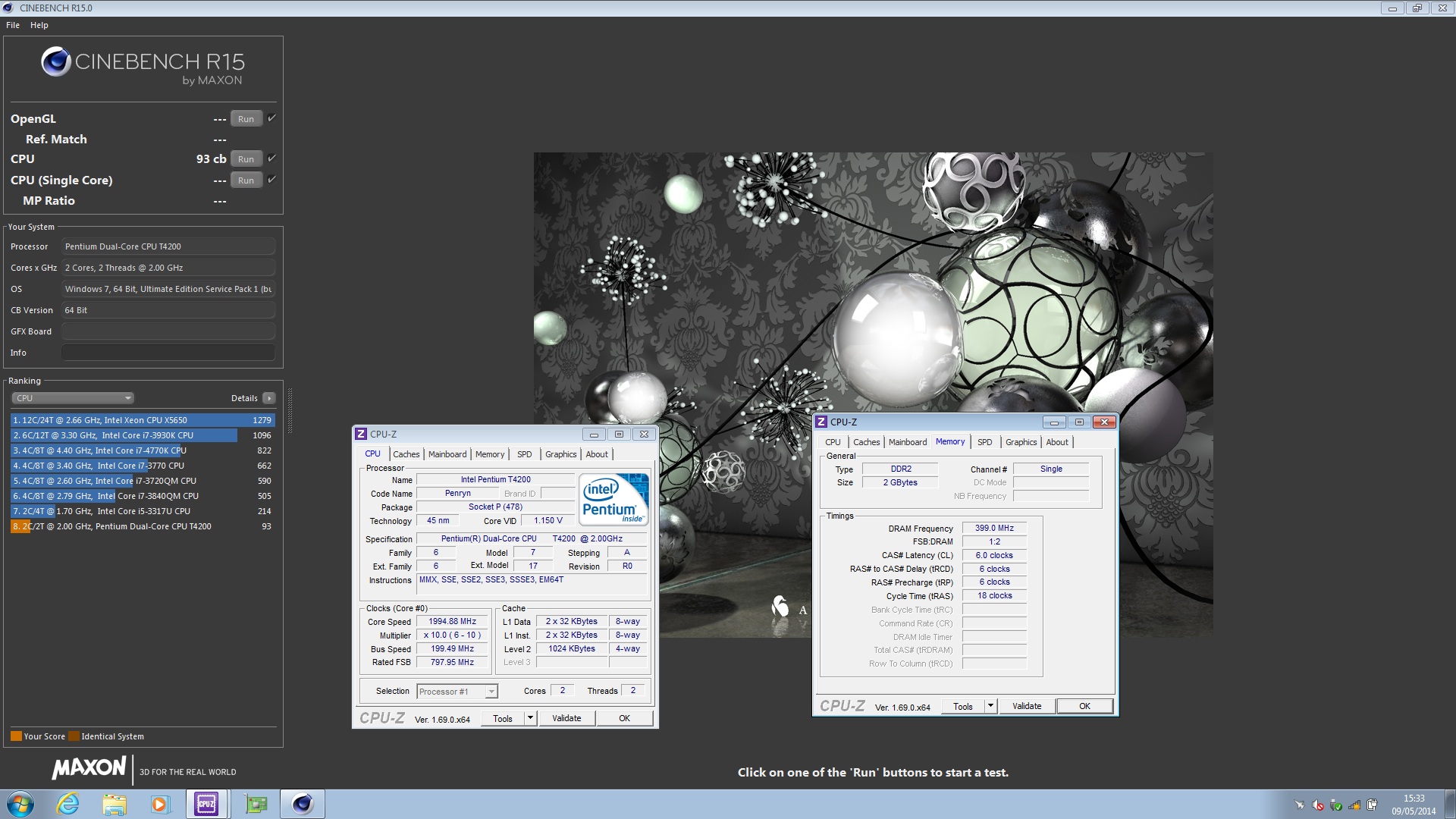Screen dimensions: 1456x819
Task: Open the Processor #1 selection dropdown
Action: pyautogui.click(x=457, y=692)
